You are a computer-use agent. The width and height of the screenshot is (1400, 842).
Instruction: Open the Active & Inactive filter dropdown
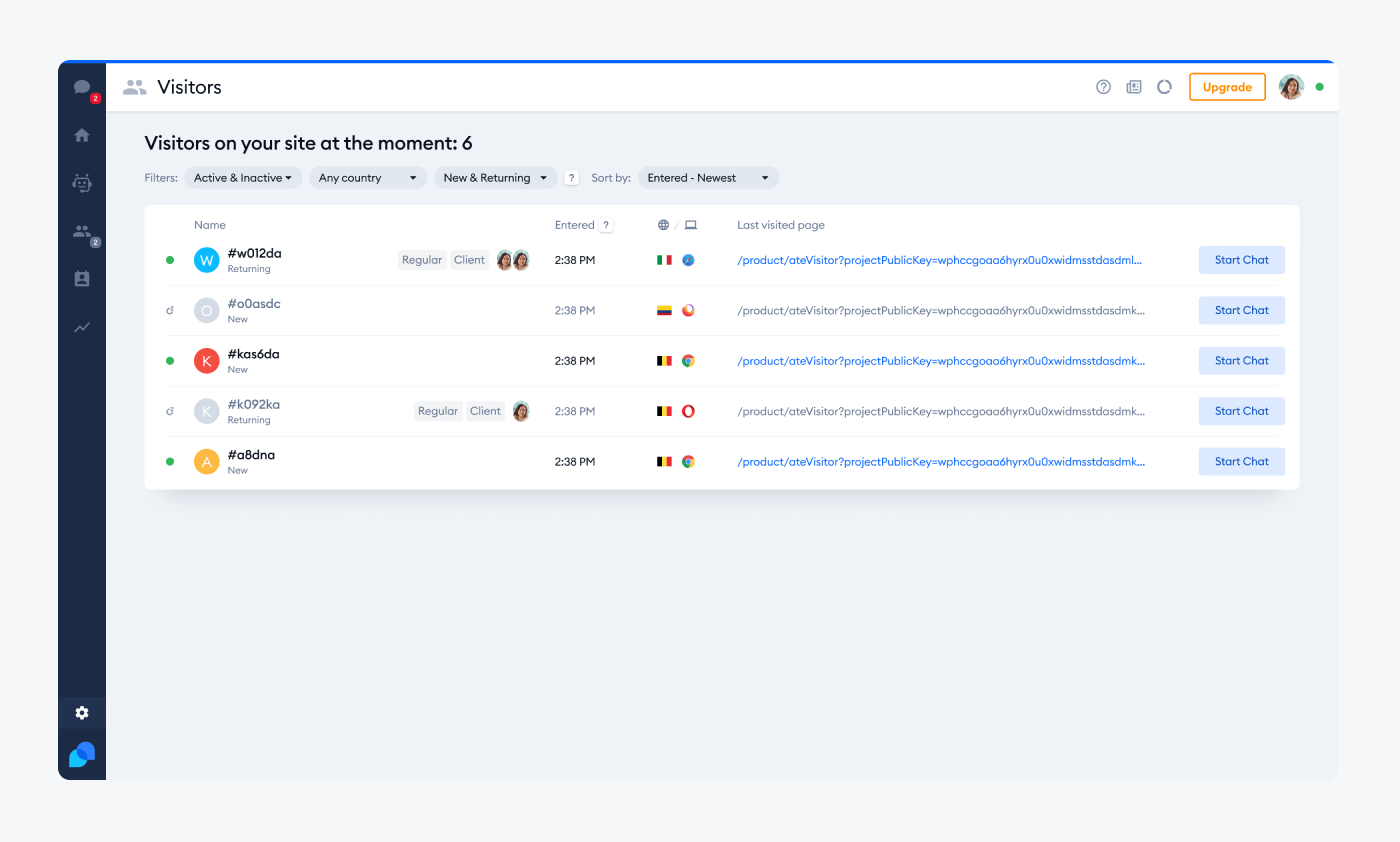243,178
